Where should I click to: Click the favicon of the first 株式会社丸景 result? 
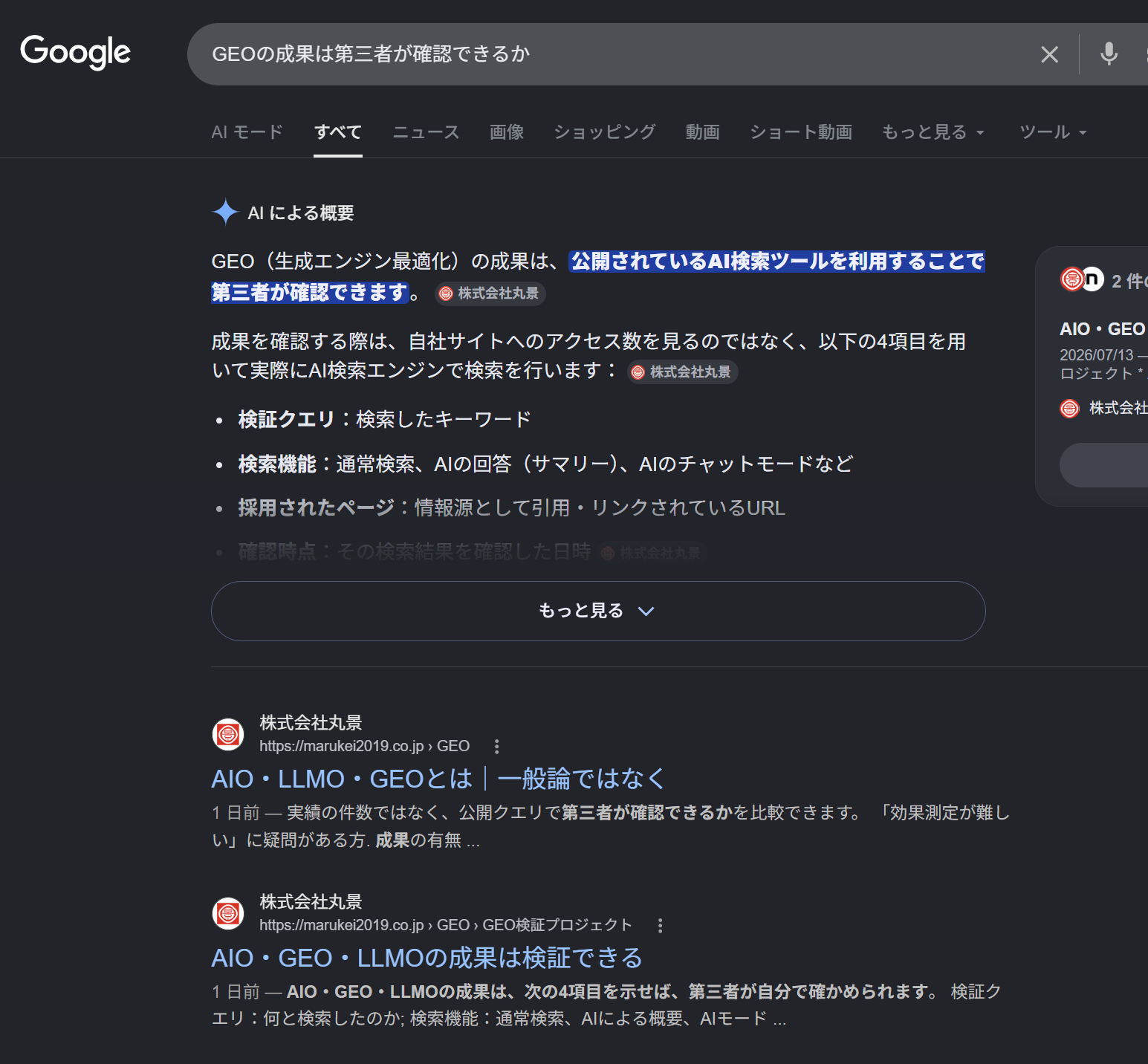(x=228, y=734)
